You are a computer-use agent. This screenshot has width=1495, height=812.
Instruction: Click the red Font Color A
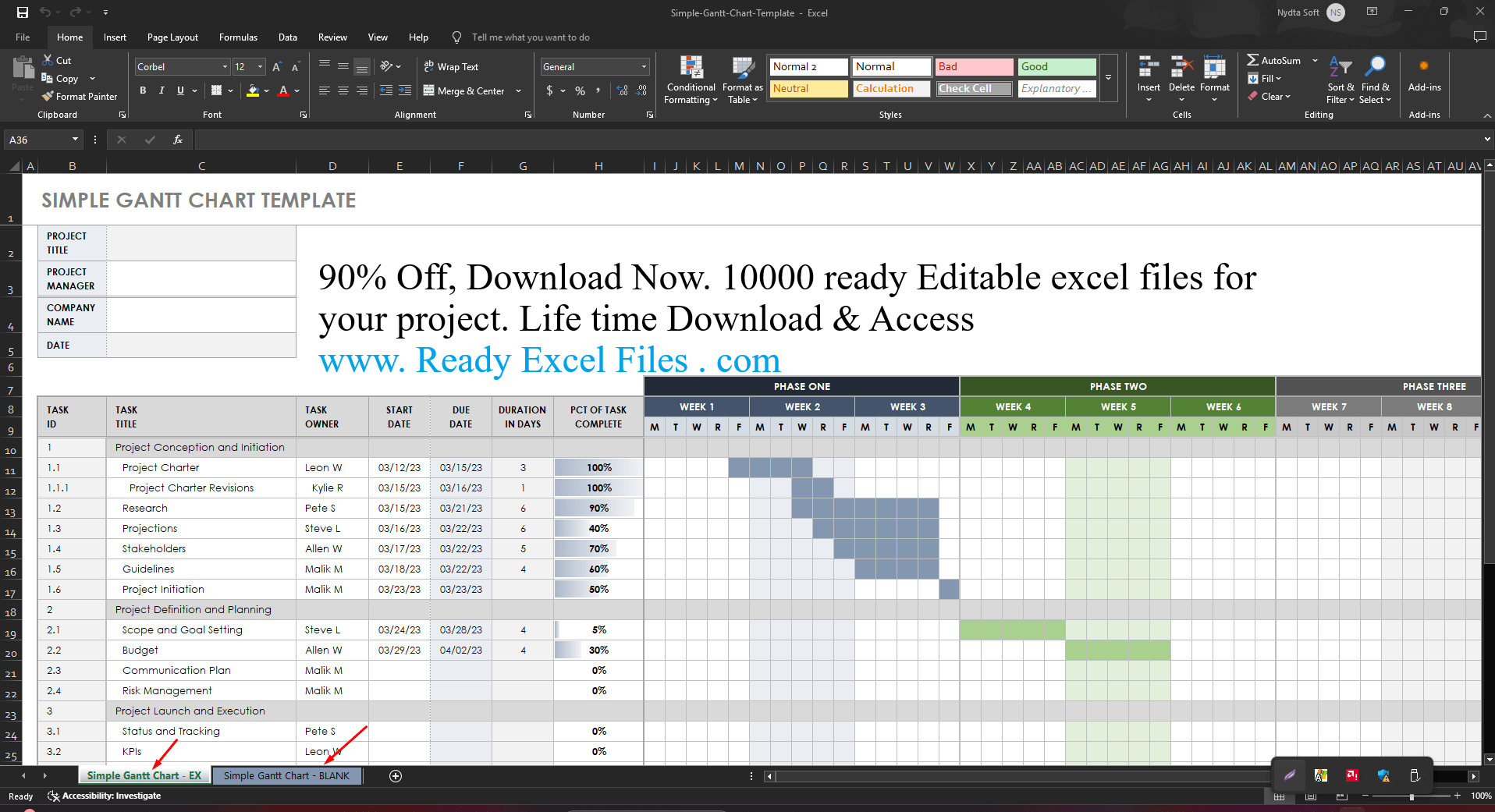click(x=284, y=90)
